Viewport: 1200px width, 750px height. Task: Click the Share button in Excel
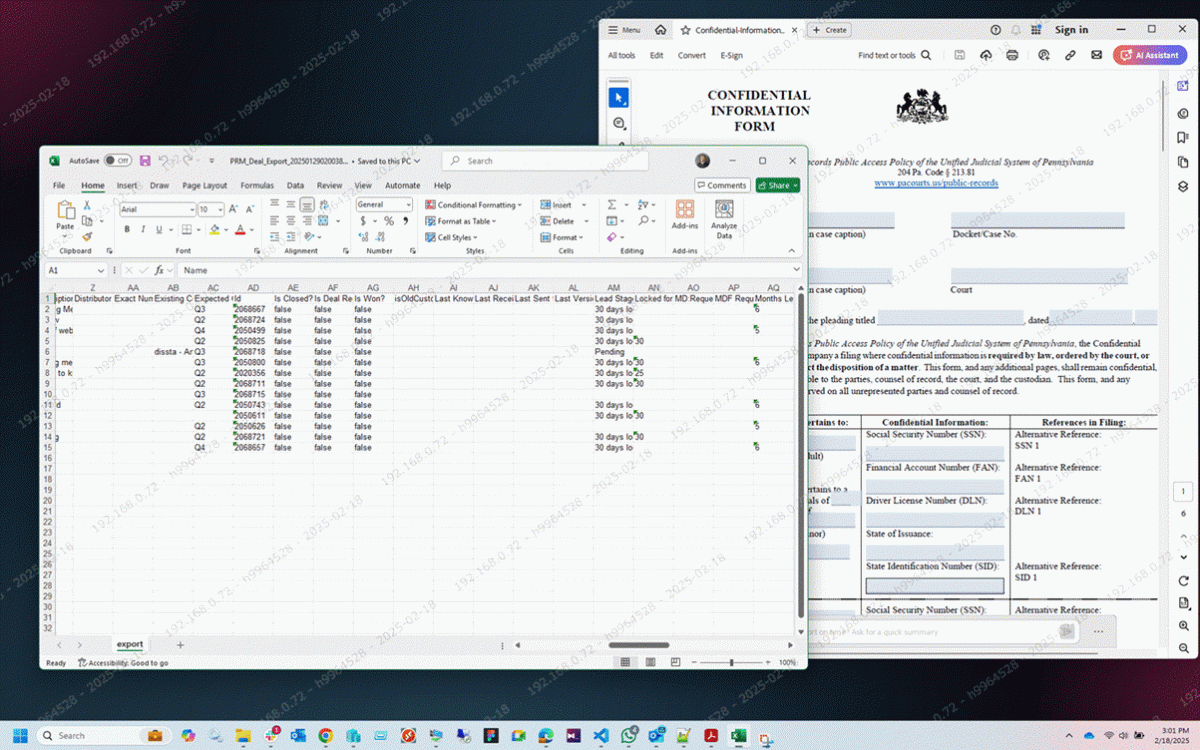(x=776, y=185)
